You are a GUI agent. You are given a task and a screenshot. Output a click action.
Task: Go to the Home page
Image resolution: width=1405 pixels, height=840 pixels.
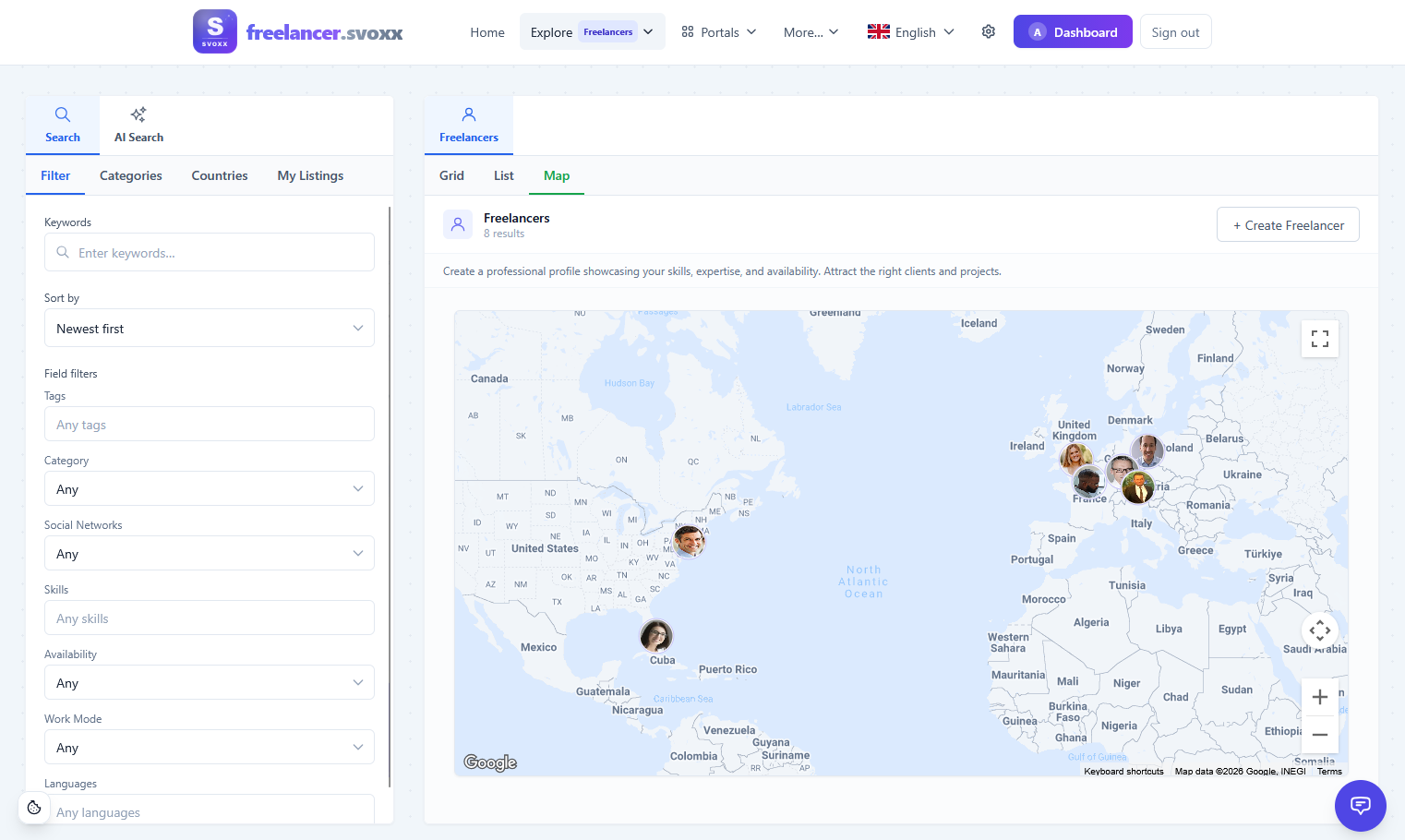click(x=487, y=31)
